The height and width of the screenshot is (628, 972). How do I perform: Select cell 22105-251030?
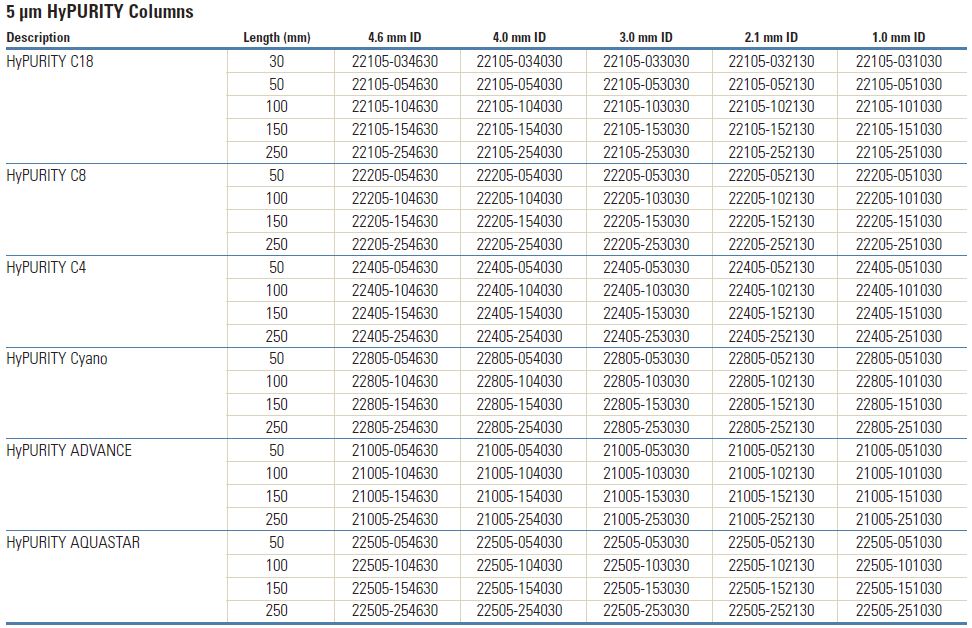pos(899,153)
